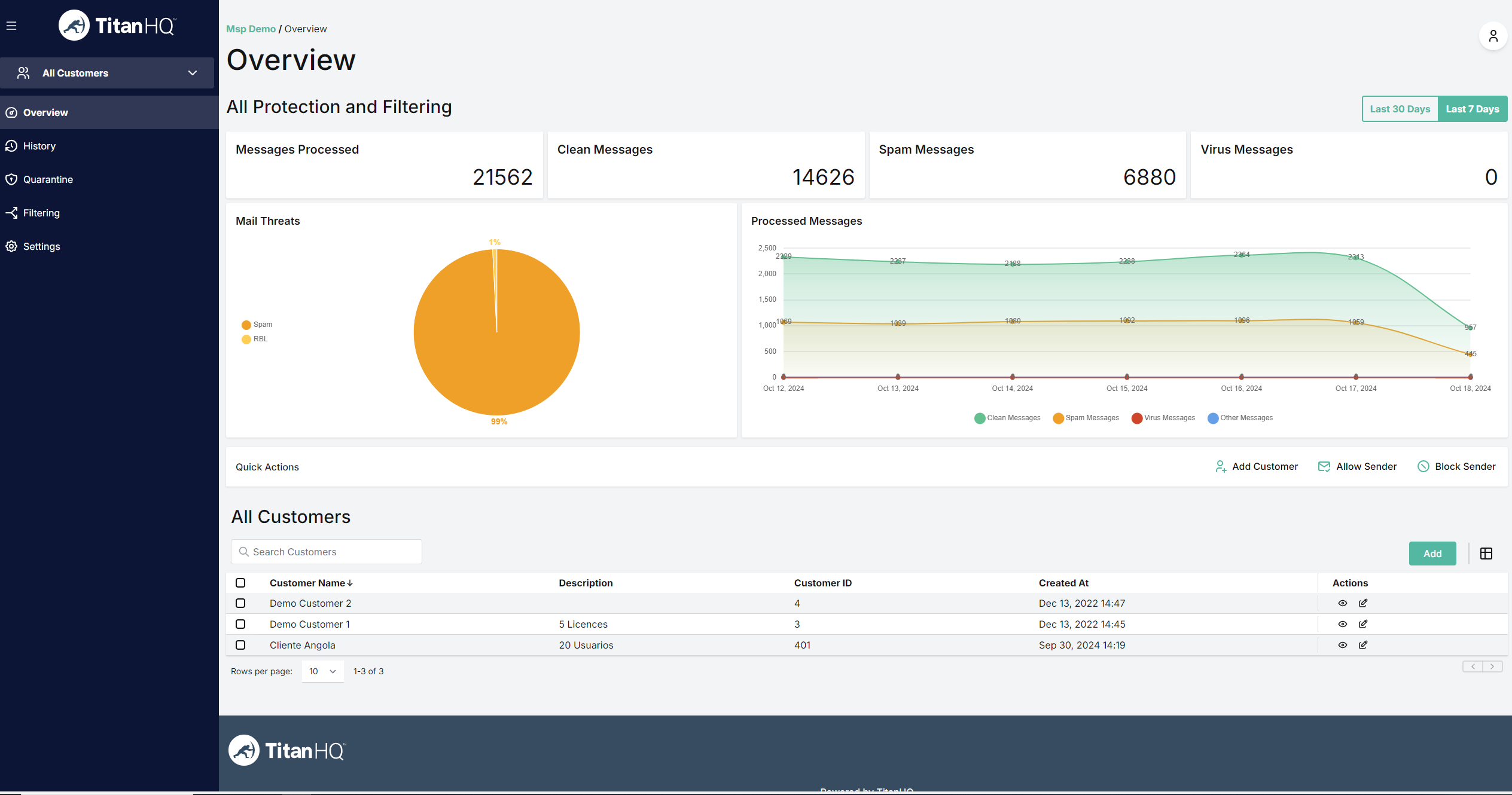Select Overview in the sidebar navigation
The width and height of the screenshot is (1512, 795).
[x=45, y=112]
